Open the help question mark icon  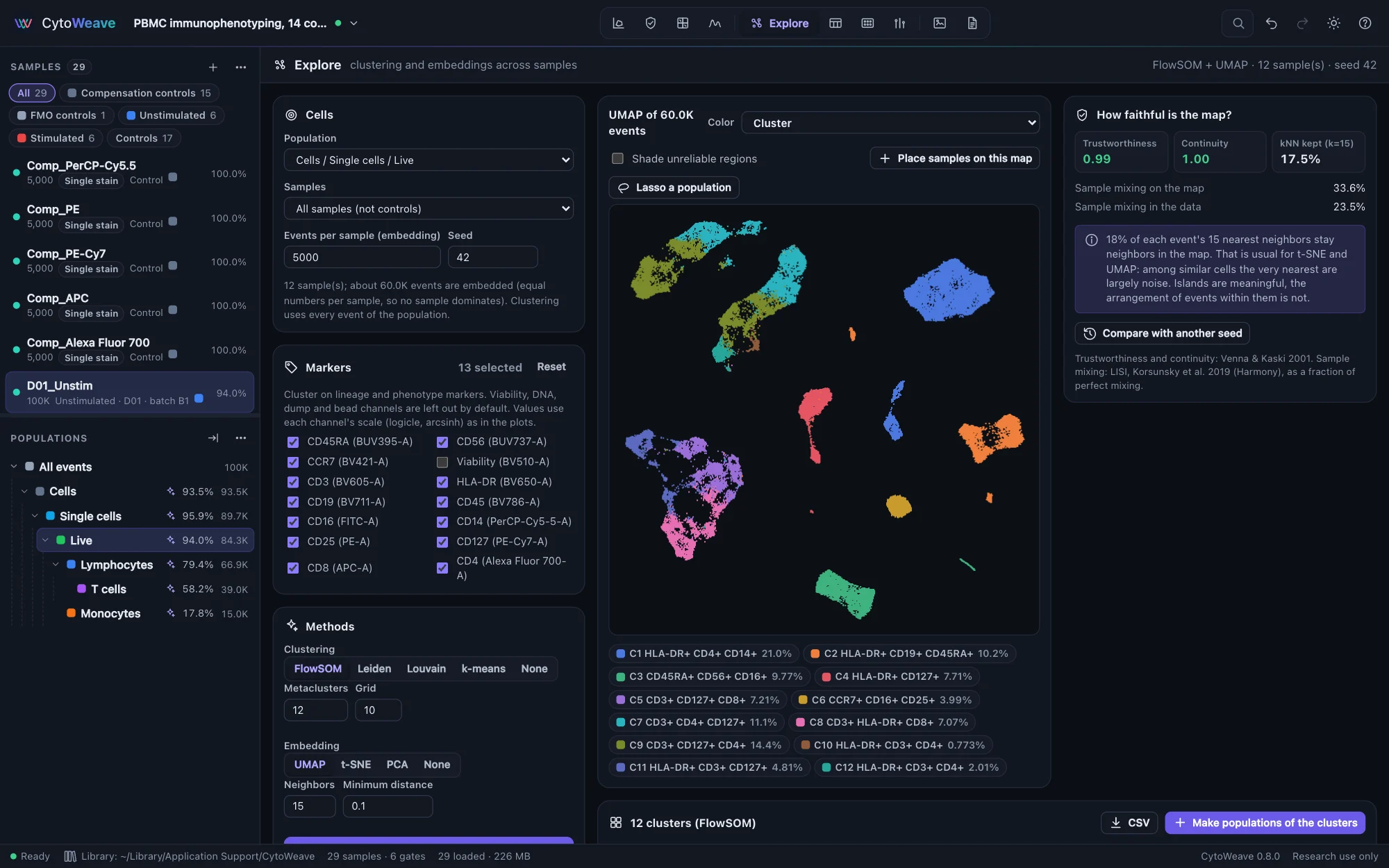[x=1365, y=23]
